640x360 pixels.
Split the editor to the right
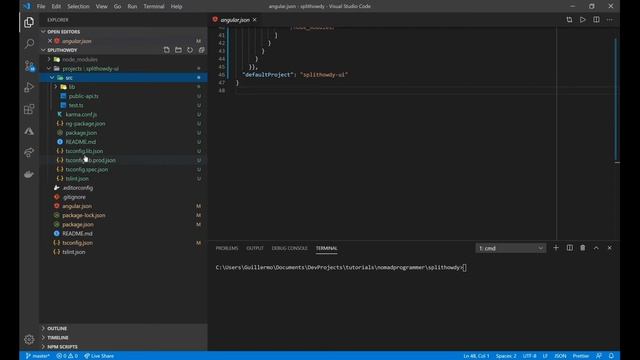tap(596, 20)
